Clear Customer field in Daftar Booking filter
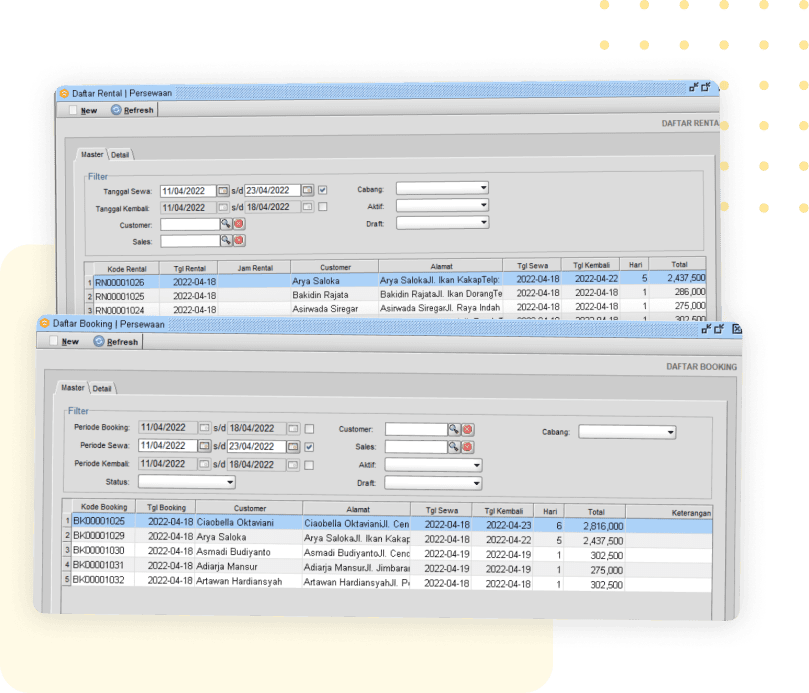This screenshot has width=809, height=693. coord(467,429)
